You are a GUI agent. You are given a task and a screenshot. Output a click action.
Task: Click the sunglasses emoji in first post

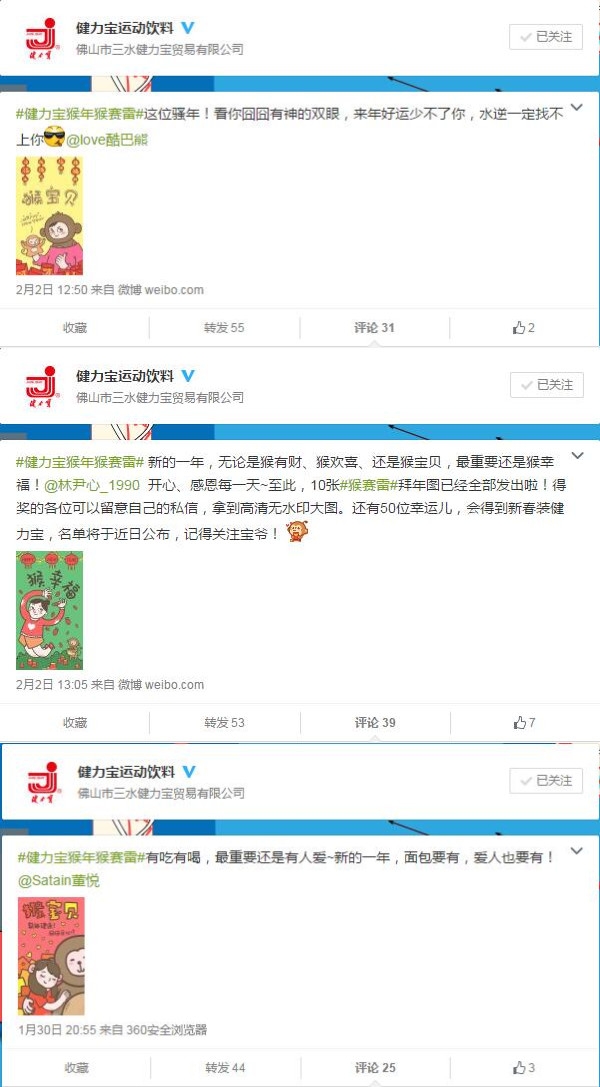[x=53, y=139]
